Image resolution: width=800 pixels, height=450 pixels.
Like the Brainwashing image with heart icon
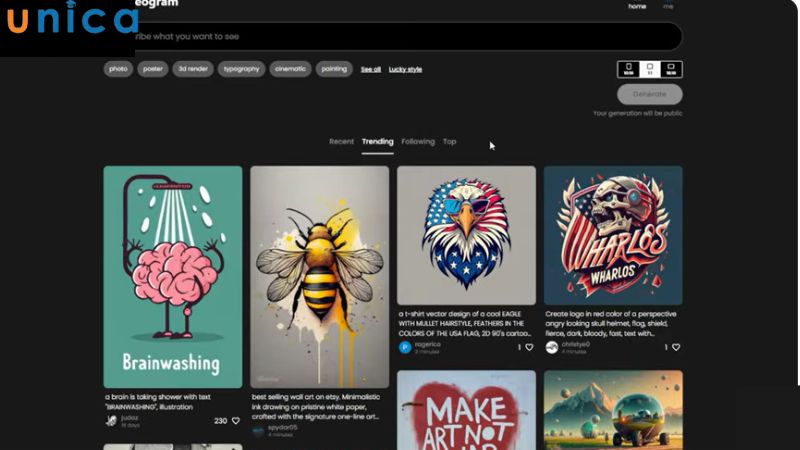click(236, 421)
